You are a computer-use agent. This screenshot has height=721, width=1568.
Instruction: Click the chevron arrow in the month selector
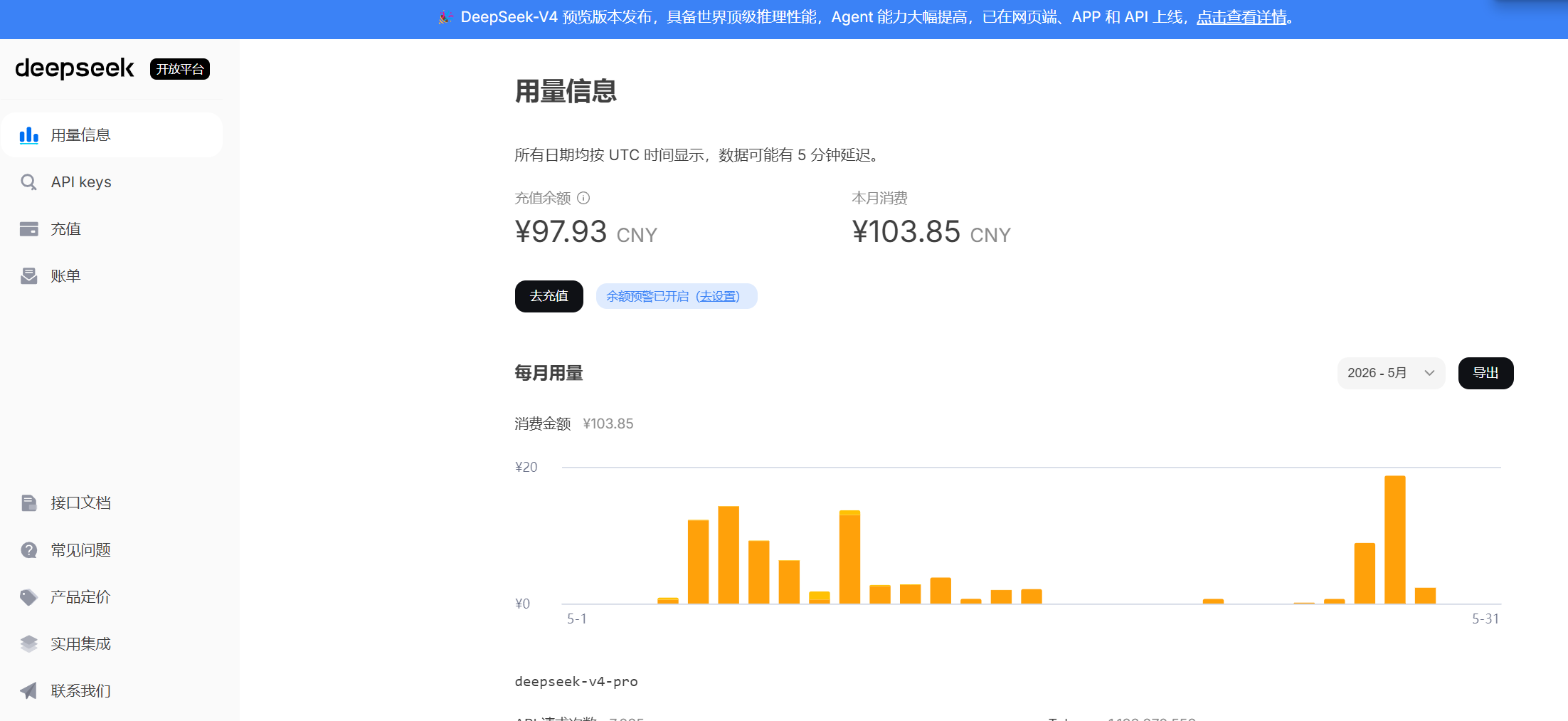click(x=1429, y=374)
